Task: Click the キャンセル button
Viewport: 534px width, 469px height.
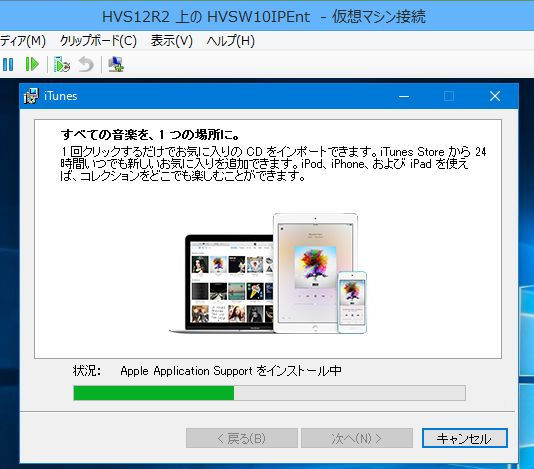Action: pos(465,438)
